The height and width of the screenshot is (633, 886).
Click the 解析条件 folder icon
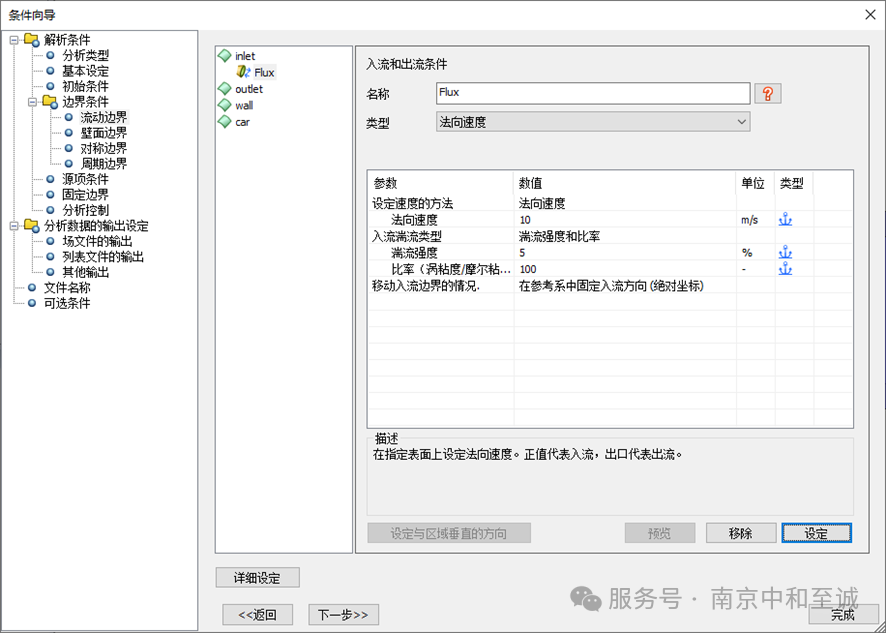point(32,40)
